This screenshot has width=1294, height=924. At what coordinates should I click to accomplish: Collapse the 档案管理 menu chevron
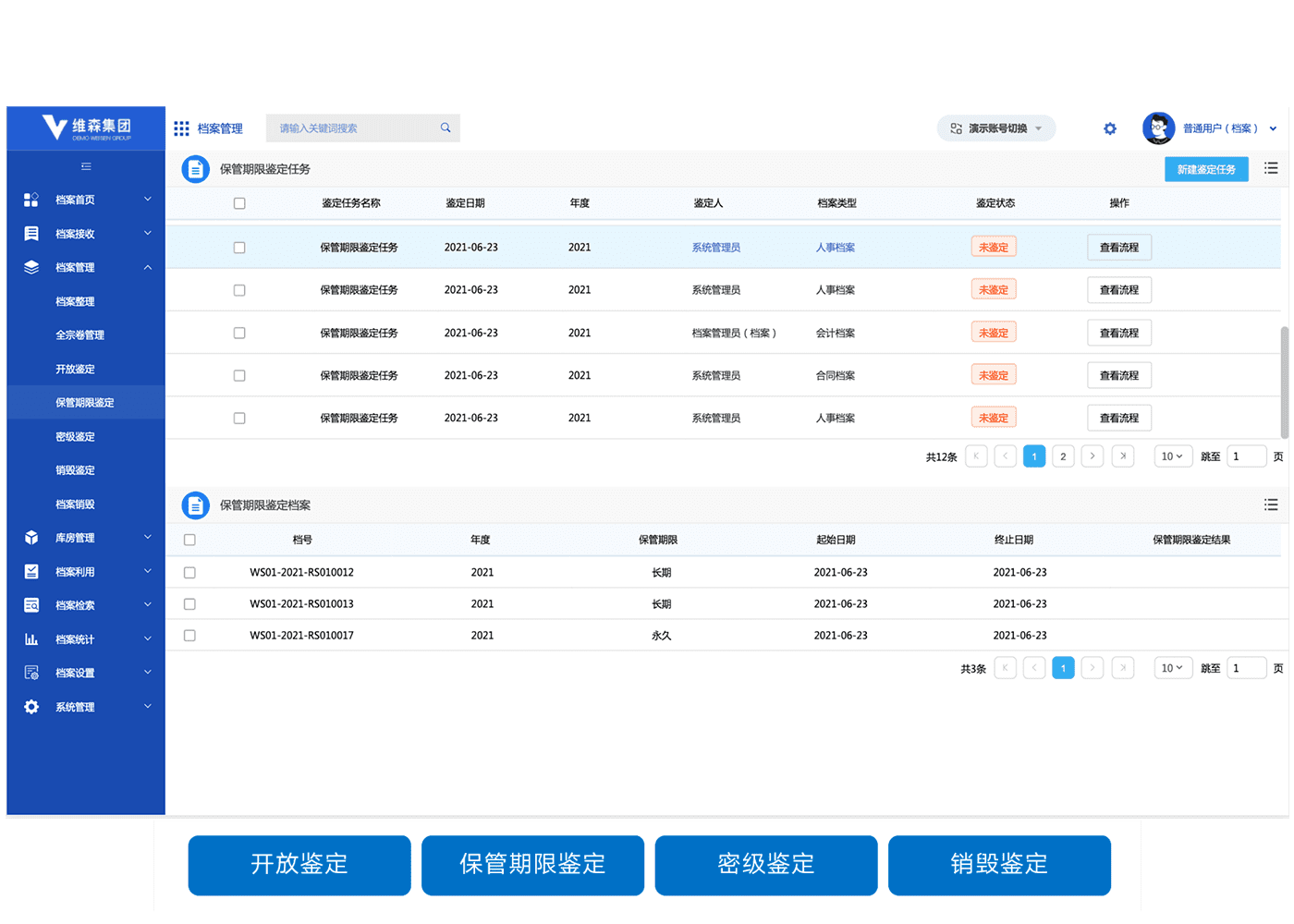[x=148, y=267]
